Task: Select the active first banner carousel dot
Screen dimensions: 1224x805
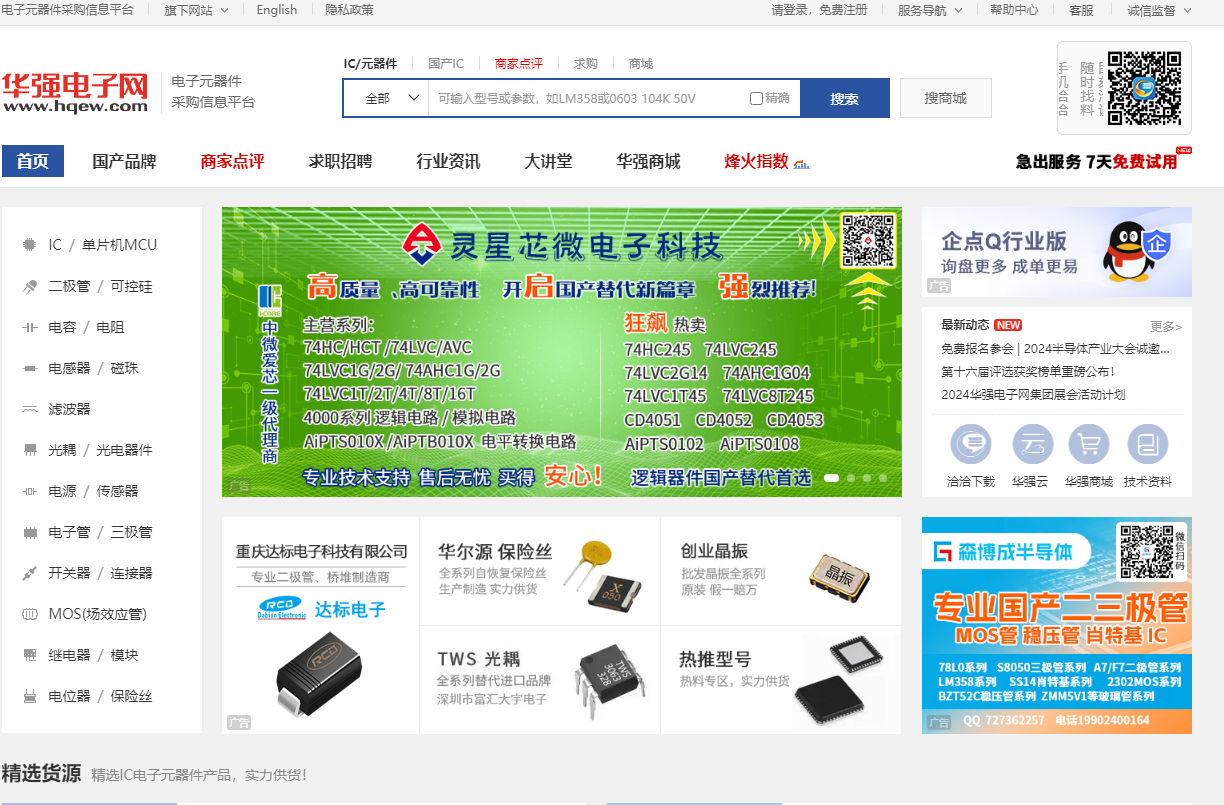Action: [x=831, y=478]
